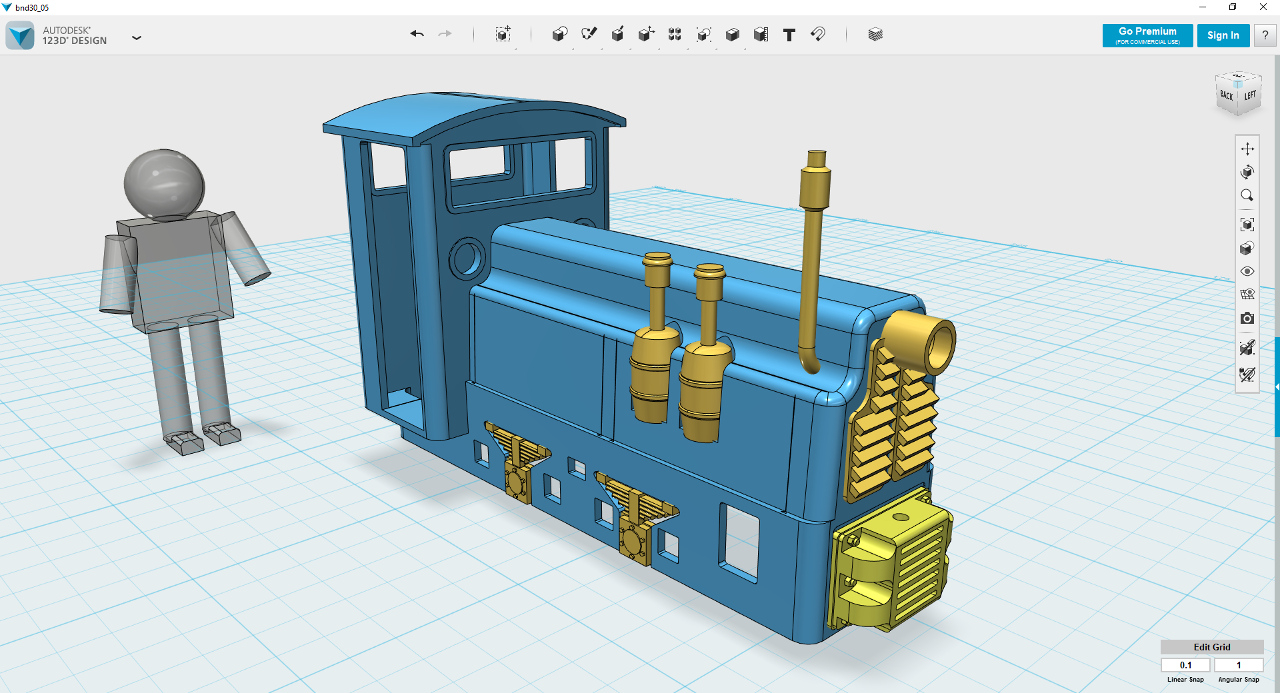Select the Orbit navigation tool

(x=1247, y=172)
